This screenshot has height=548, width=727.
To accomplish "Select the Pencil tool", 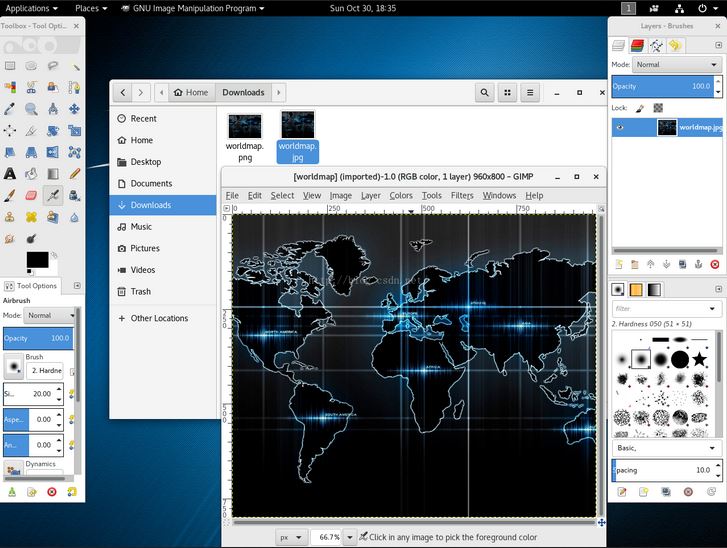I will (74, 174).
